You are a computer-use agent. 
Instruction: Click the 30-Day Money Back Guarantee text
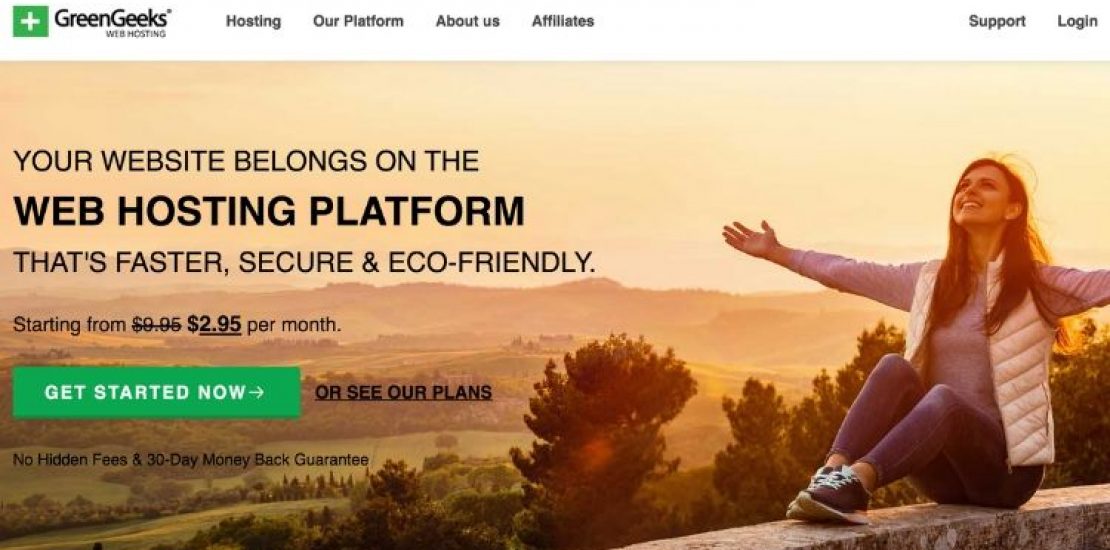coord(258,459)
